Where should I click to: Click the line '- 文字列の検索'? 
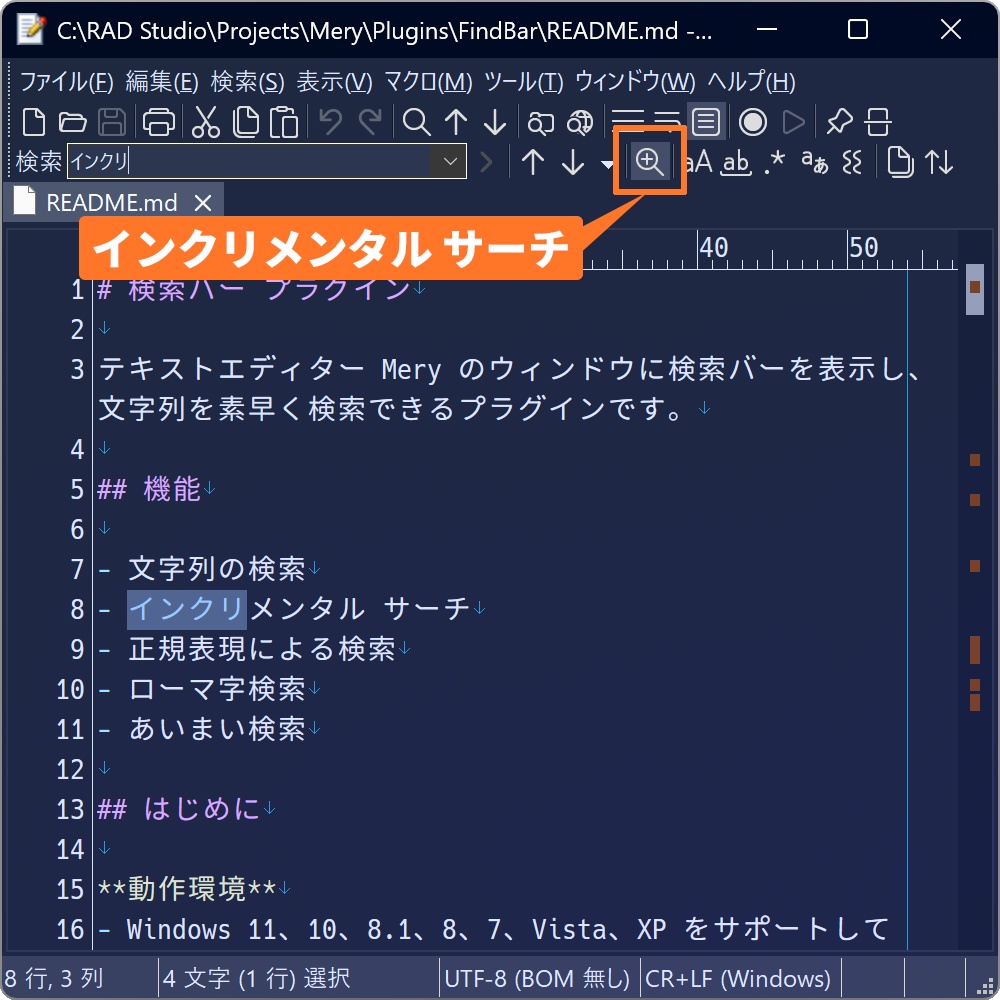pos(202,569)
